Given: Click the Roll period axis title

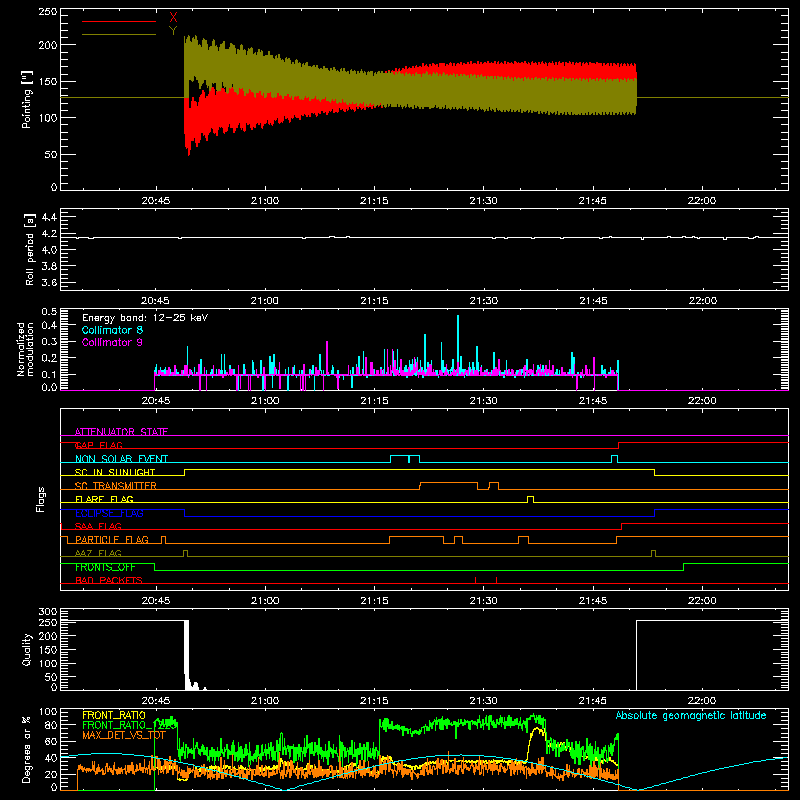Looking at the screenshot, I should [x=30, y=249].
